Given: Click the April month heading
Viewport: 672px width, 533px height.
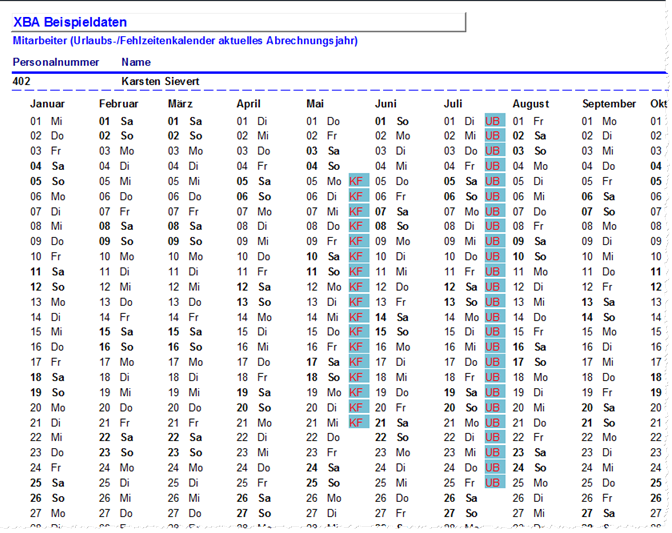Looking at the screenshot, I should coord(249,104).
